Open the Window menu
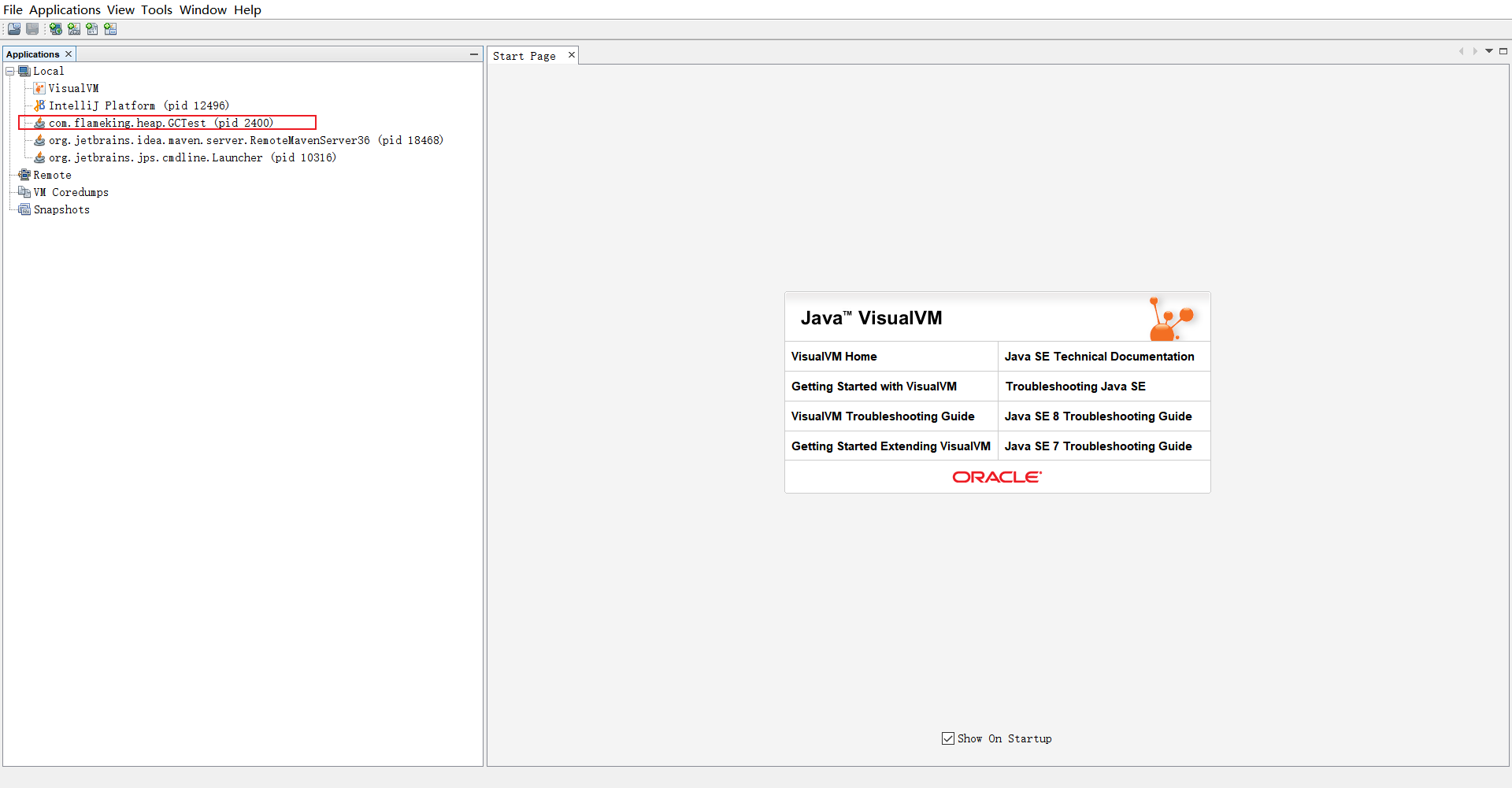This screenshot has height=788, width=1512. [x=203, y=9]
